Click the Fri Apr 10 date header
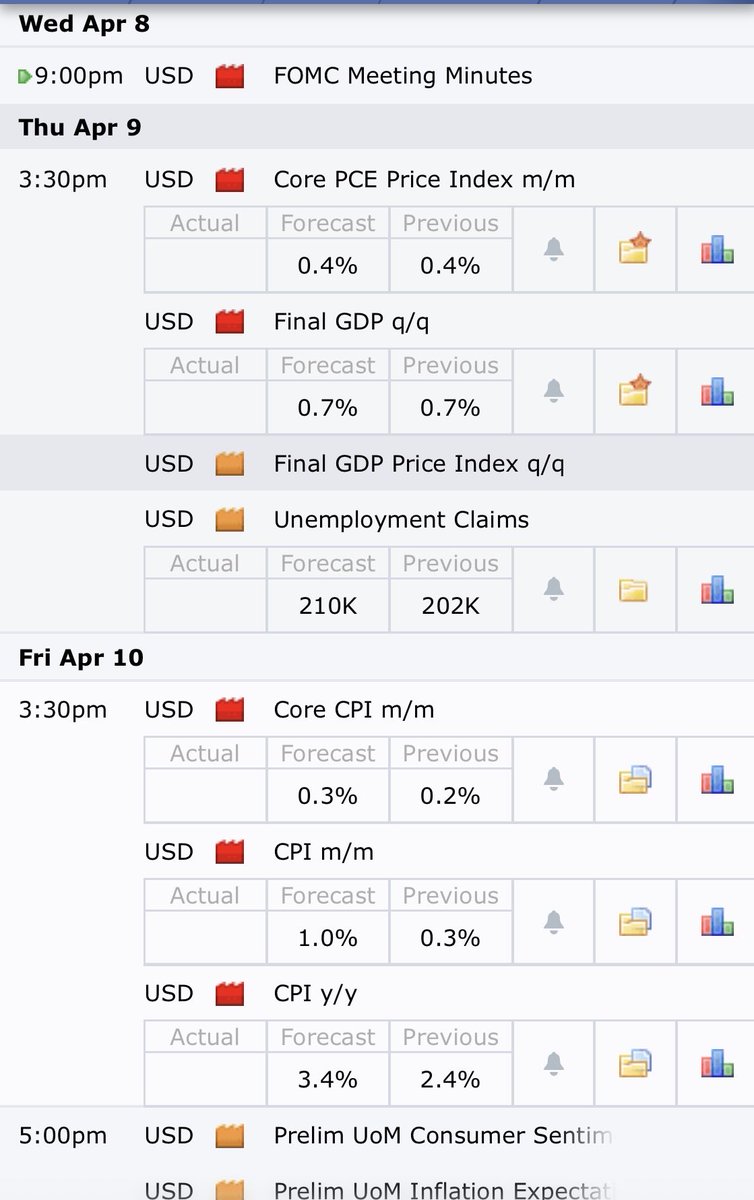The height and width of the screenshot is (1200, 754). coord(81,658)
